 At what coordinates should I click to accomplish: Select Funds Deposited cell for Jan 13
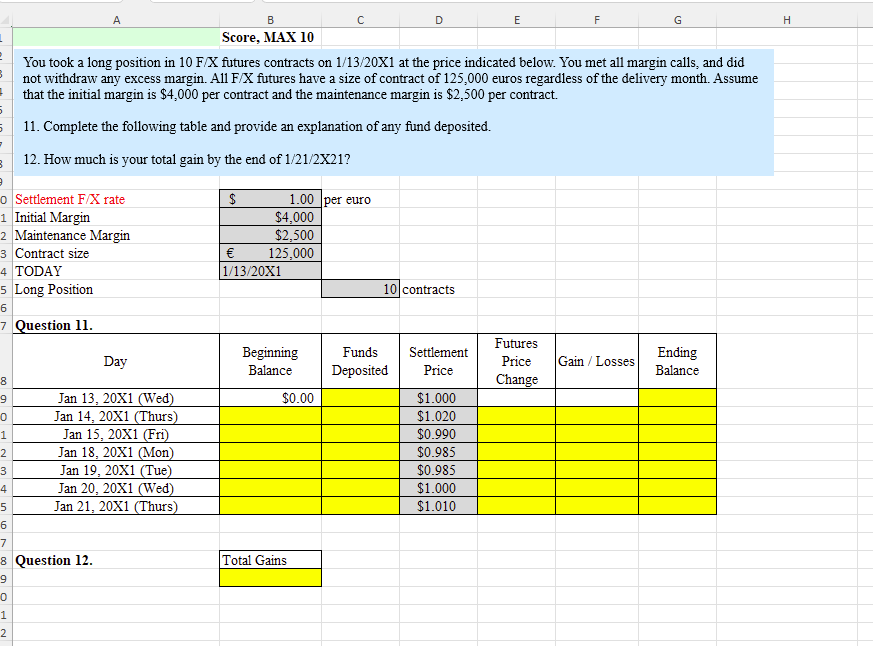360,398
